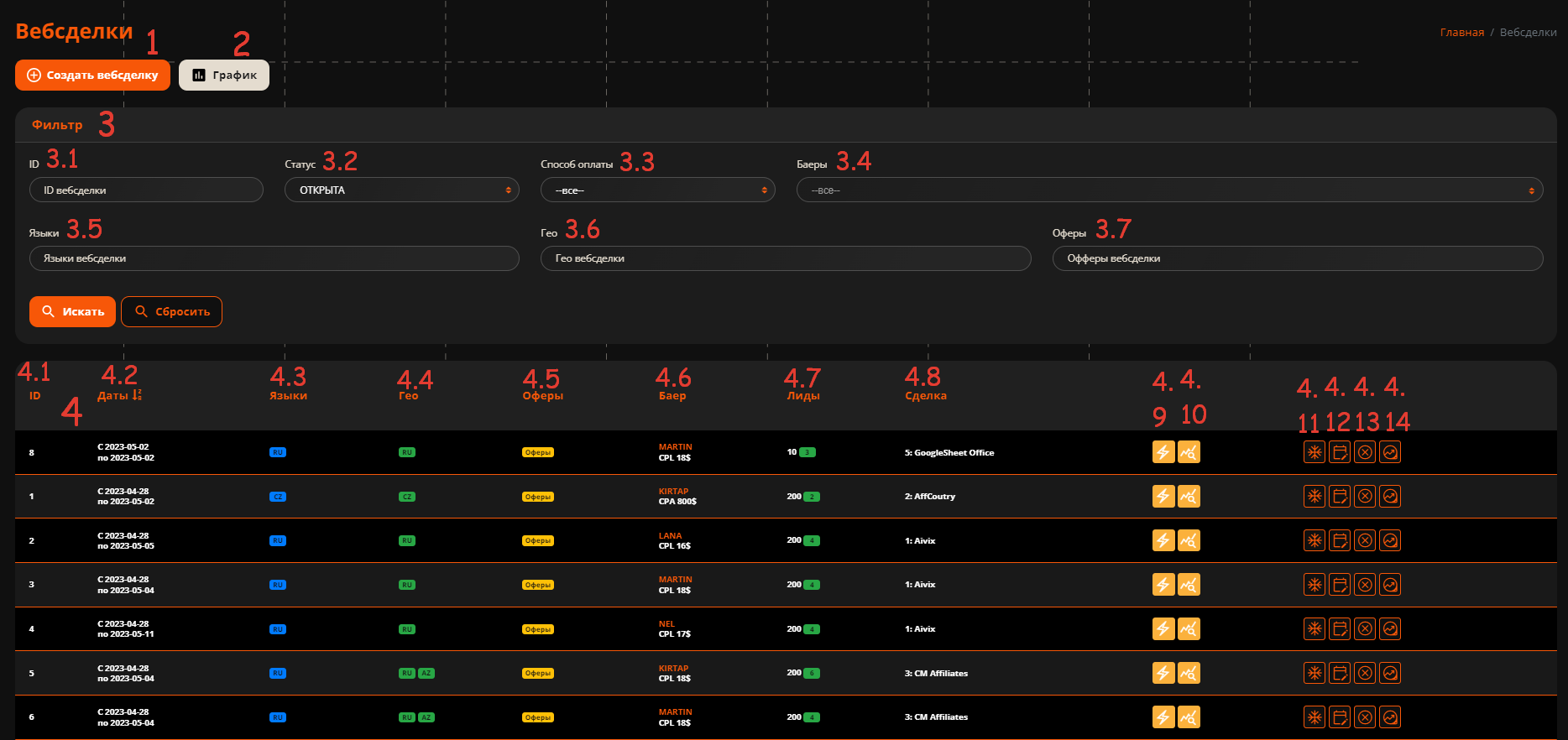Click calendar edit icon in the NEL row
Screen dimensions: 1568x740
coord(1340,628)
